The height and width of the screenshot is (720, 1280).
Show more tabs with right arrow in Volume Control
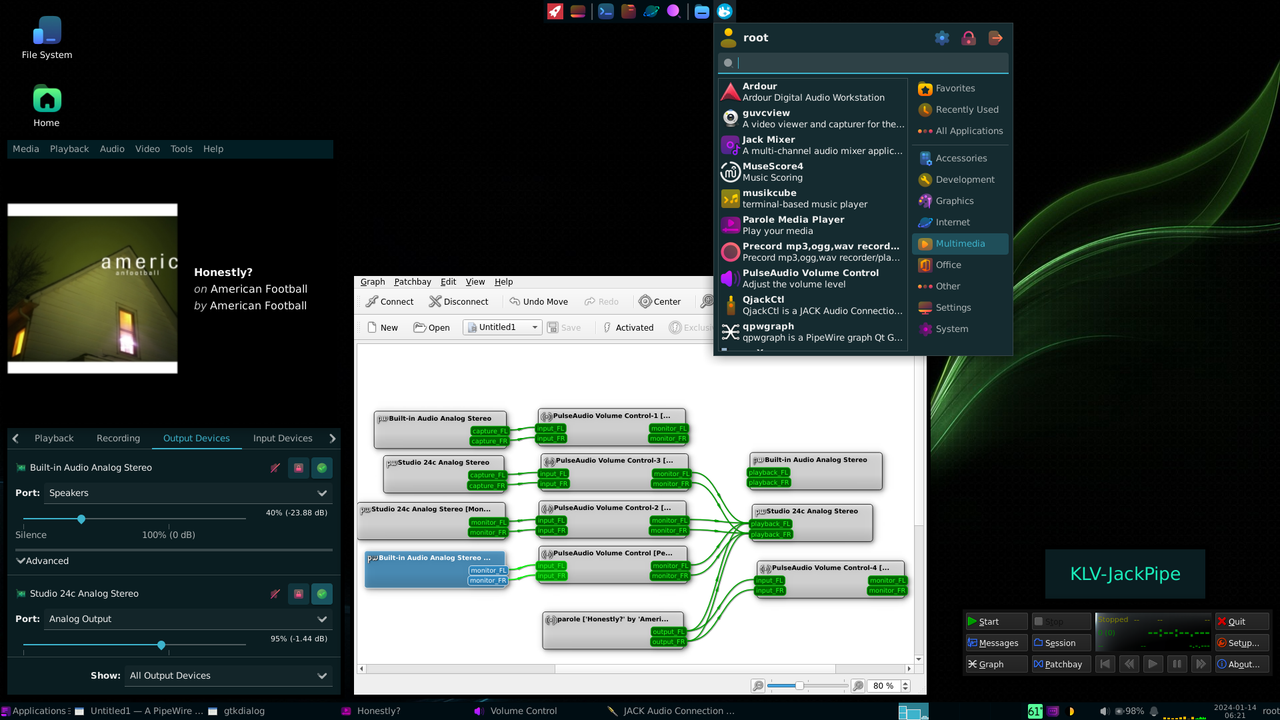(x=333, y=438)
